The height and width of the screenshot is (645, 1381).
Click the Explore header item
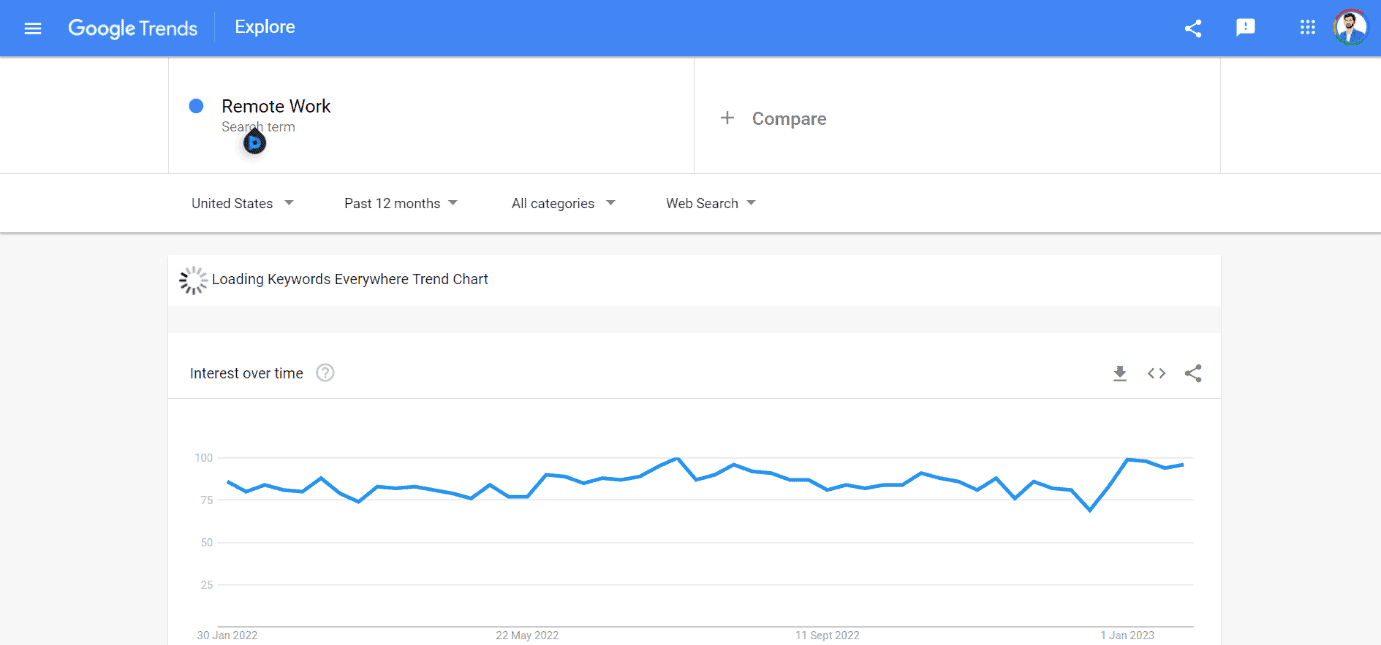coord(265,27)
